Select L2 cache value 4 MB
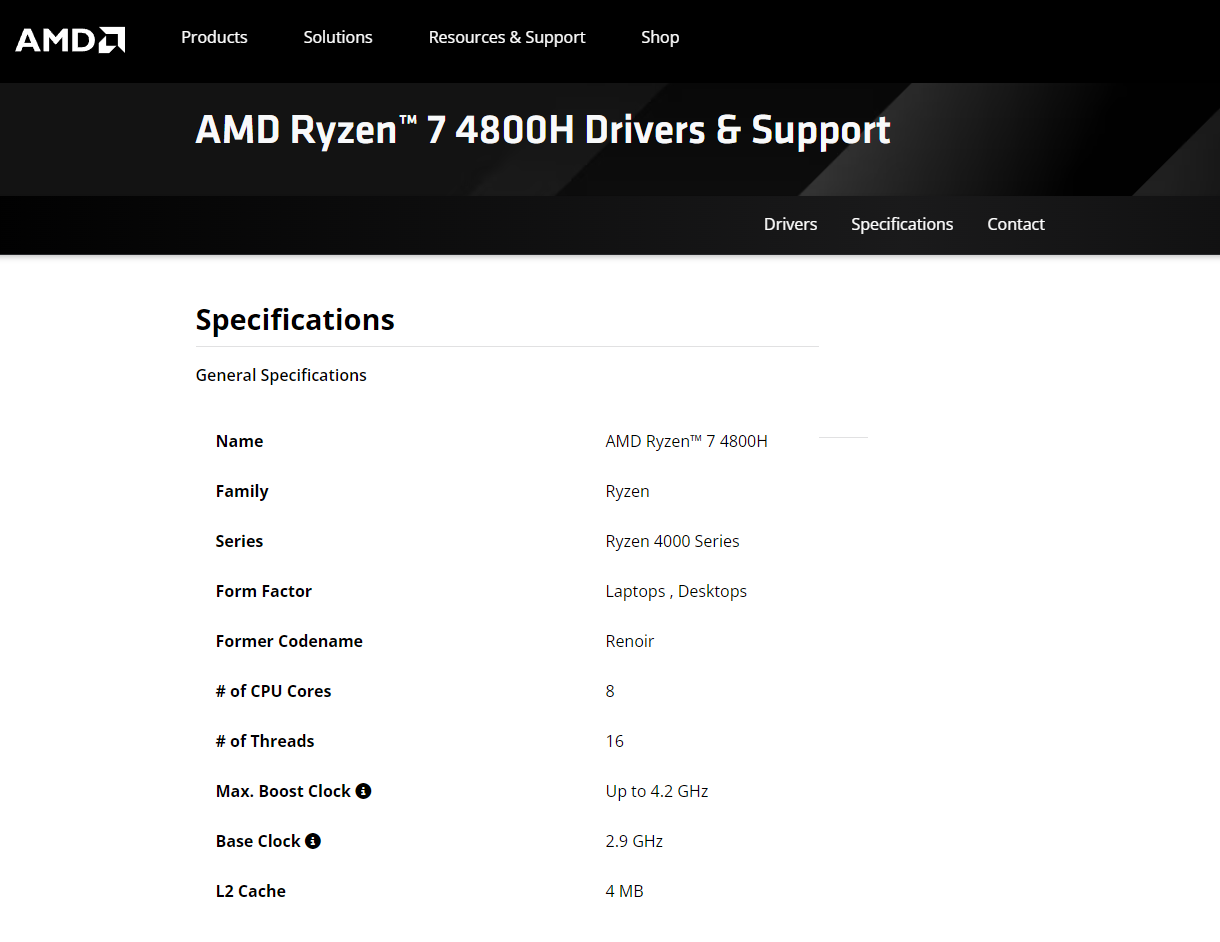Image resolution: width=1220 pixels, height=942 pixels. click(625, 891)
